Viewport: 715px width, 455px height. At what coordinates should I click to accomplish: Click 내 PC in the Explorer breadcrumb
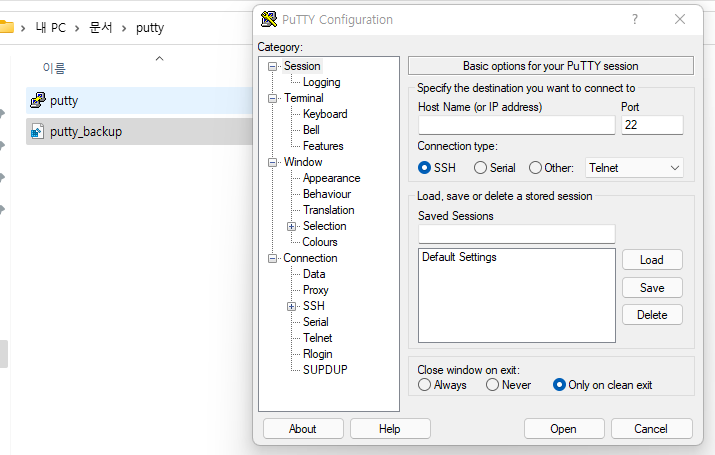[51, 28]
